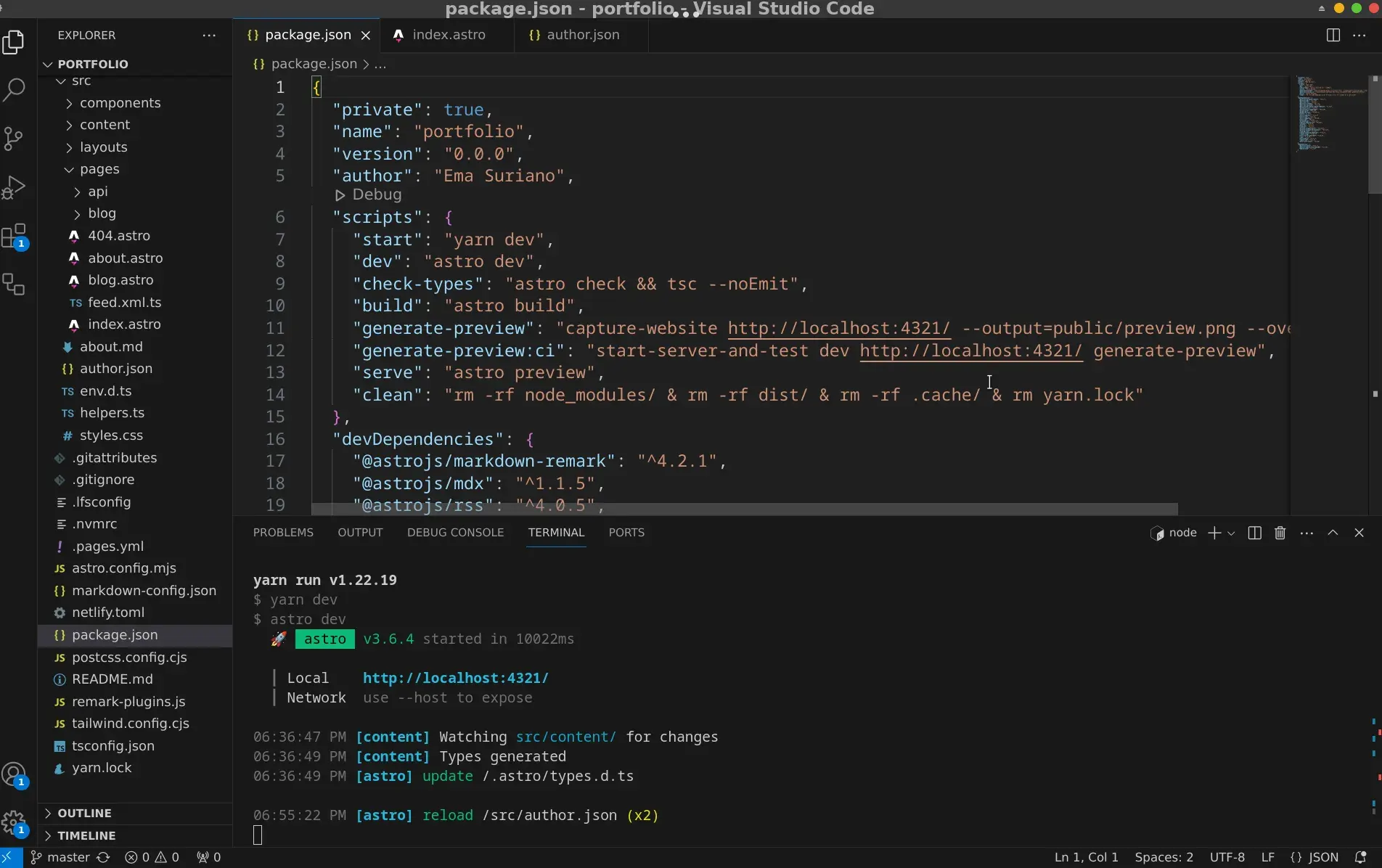This screenshot has width=1382, height=868.
Task: Click the Debug codelens above scripts
Action: click(x=369, y=195)
